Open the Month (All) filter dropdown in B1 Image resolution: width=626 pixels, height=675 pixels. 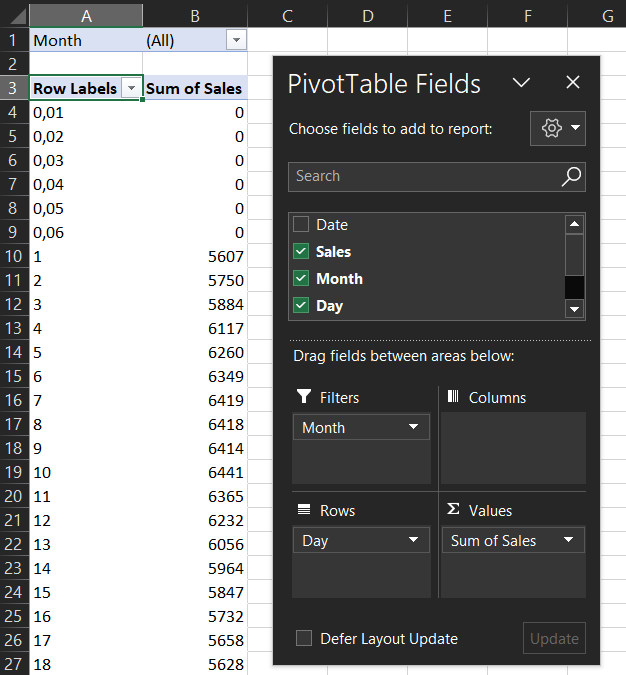pyautogui.click(x=235, y=41)
